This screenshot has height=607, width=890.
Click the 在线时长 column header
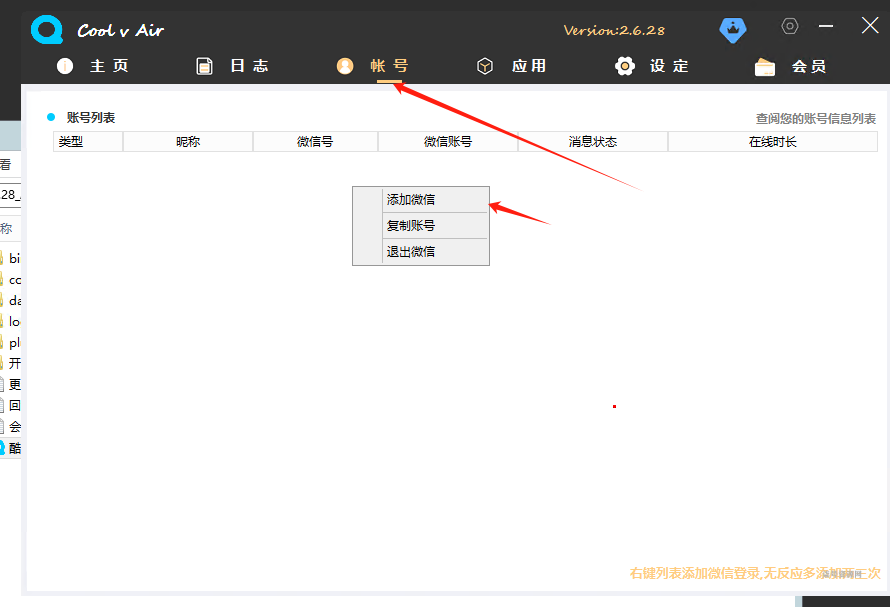point(773,142)
